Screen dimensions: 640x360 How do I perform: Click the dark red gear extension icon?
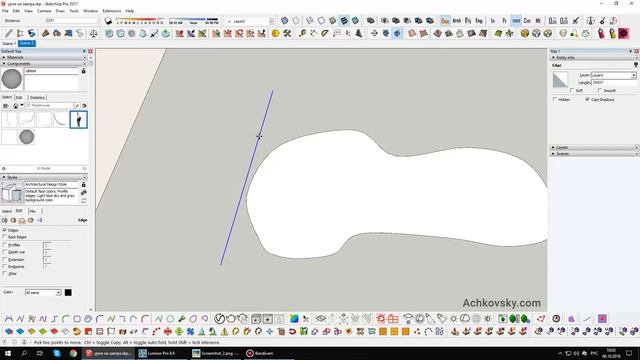tap(624, 33)
